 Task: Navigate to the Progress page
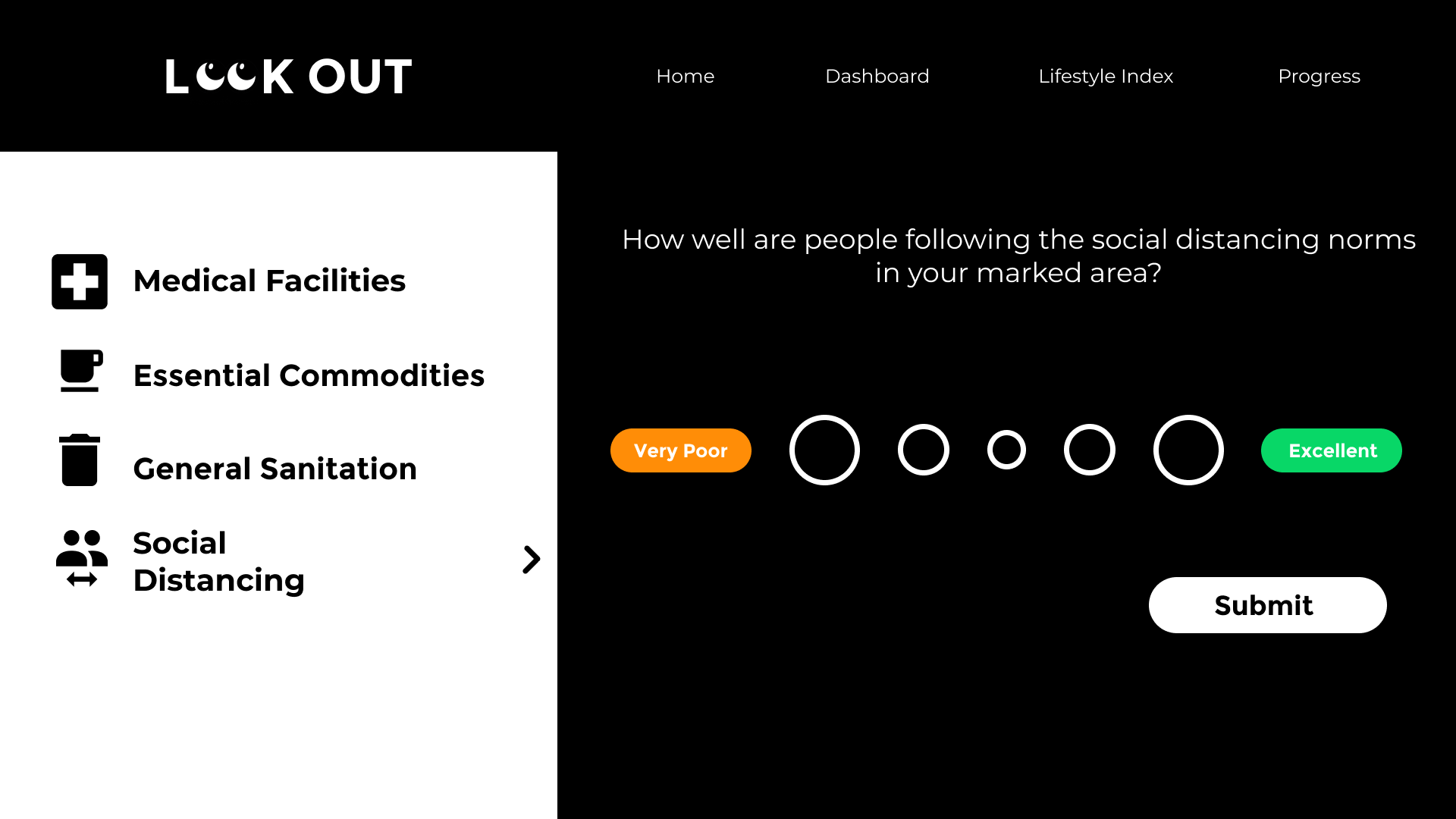click(x=1319, y=77)
